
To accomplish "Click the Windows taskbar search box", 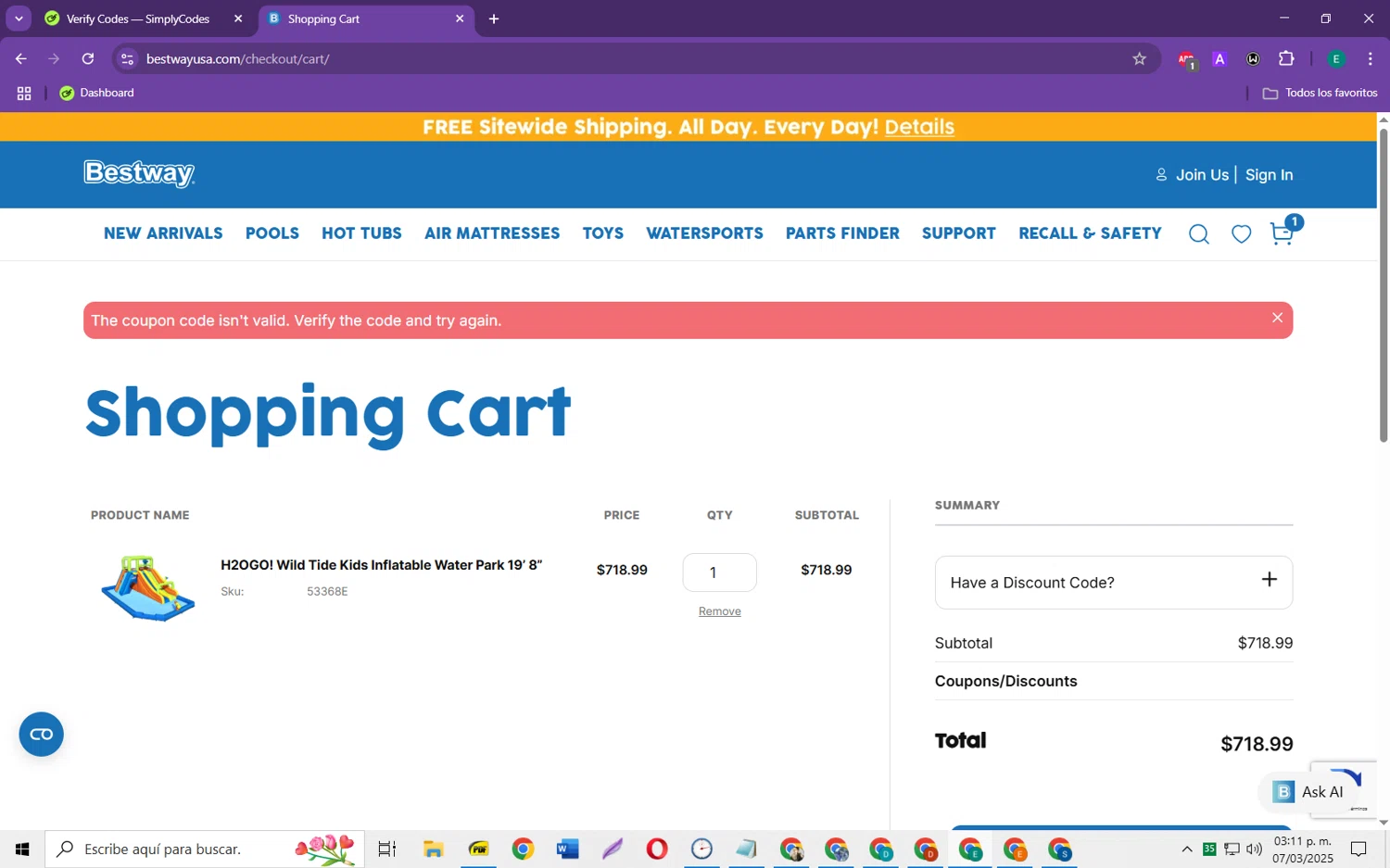I will [205, 849].
